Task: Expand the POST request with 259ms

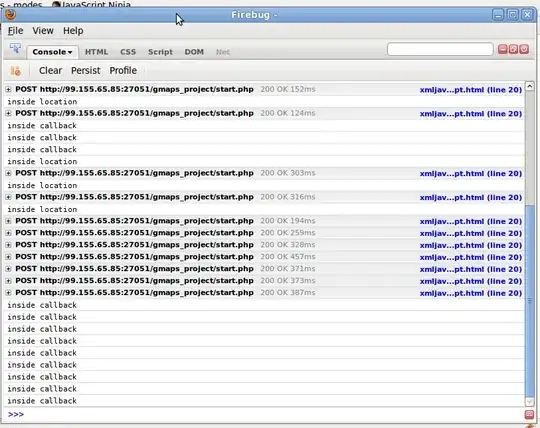Action: tap(8, 233)
